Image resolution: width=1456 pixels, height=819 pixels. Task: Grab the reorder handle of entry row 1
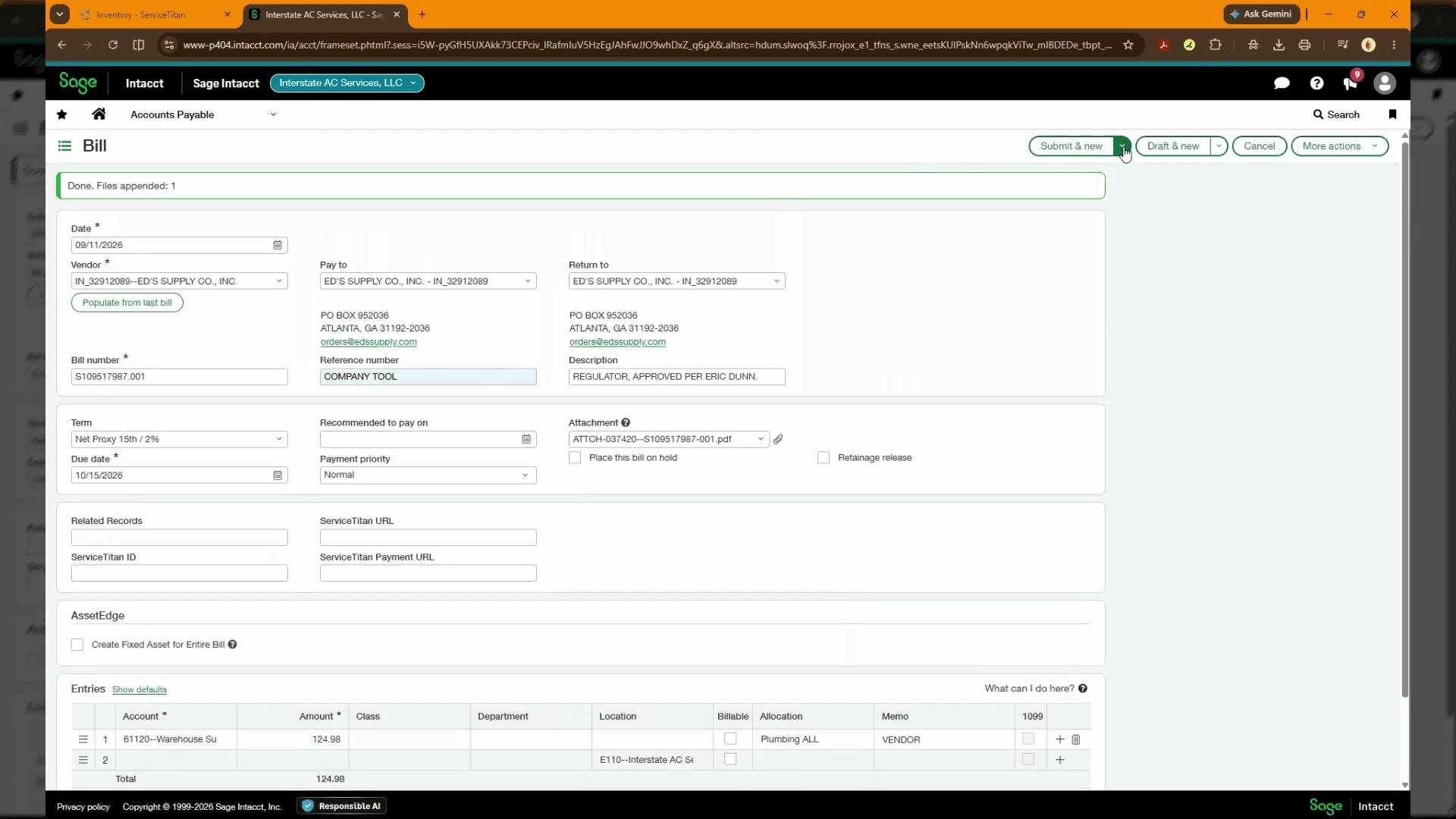[83, 739]
